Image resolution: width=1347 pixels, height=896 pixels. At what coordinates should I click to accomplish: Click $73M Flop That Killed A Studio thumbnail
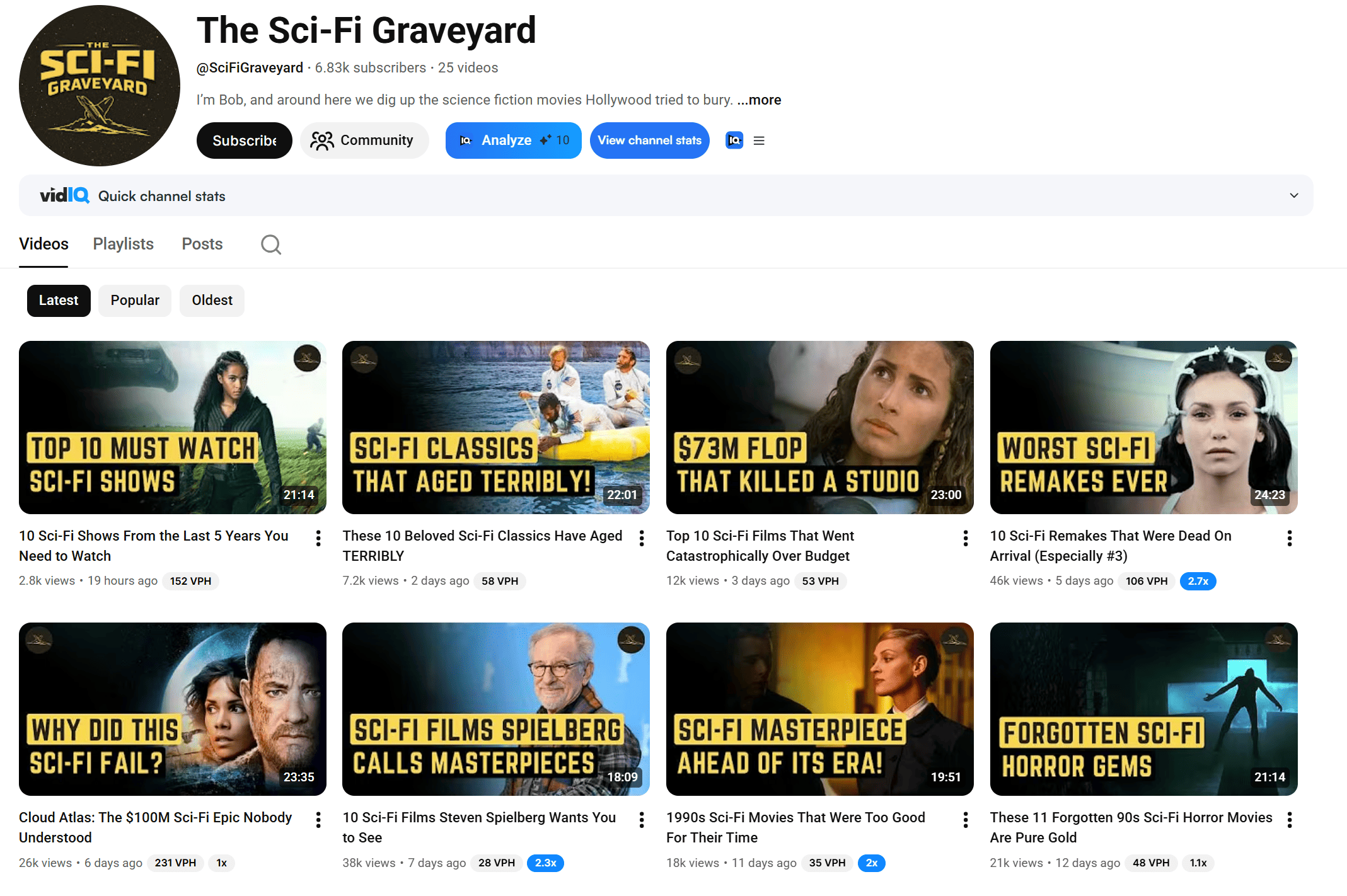(x=820, y=428)
